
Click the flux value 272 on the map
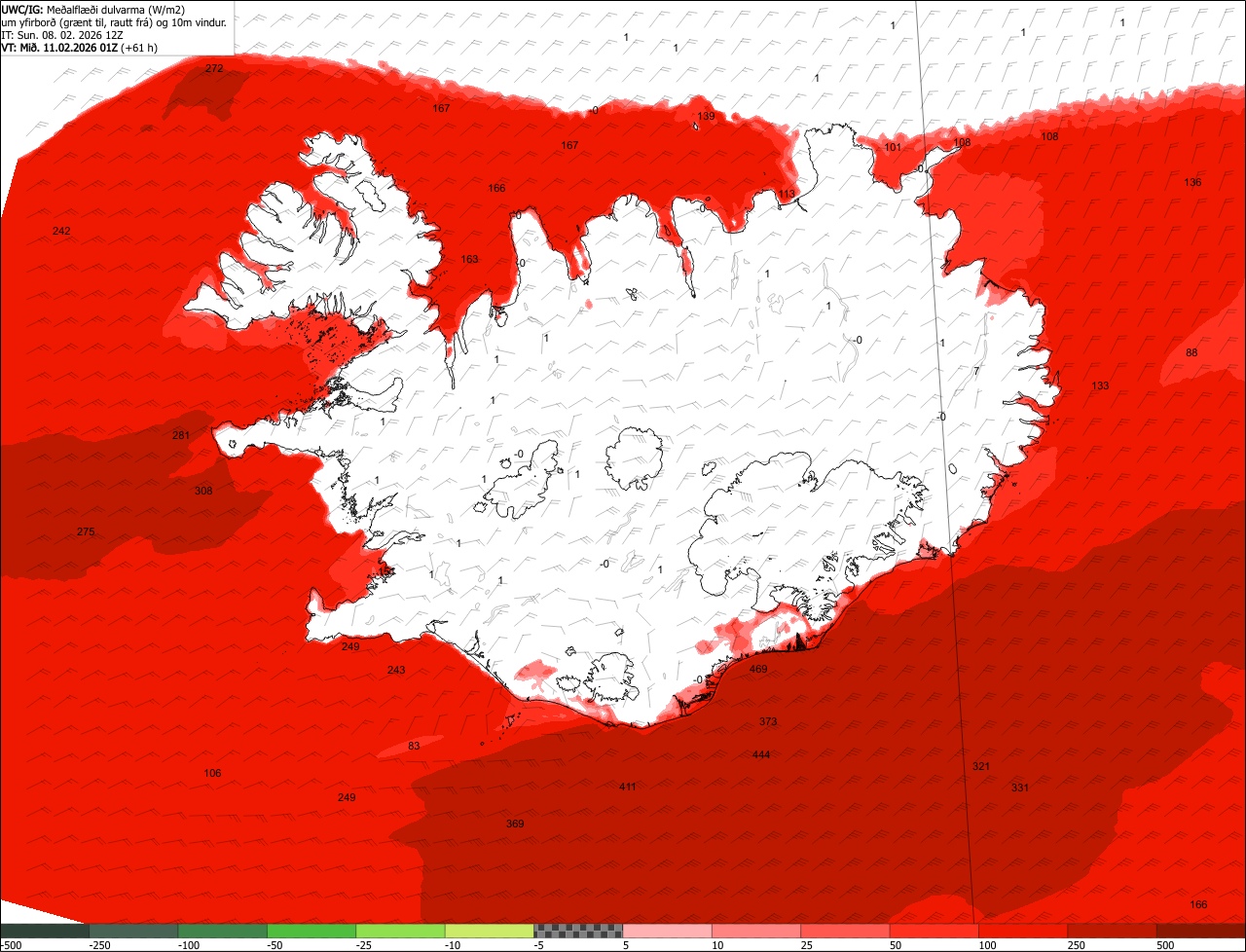pyautogui.click(x=214, y=68)
